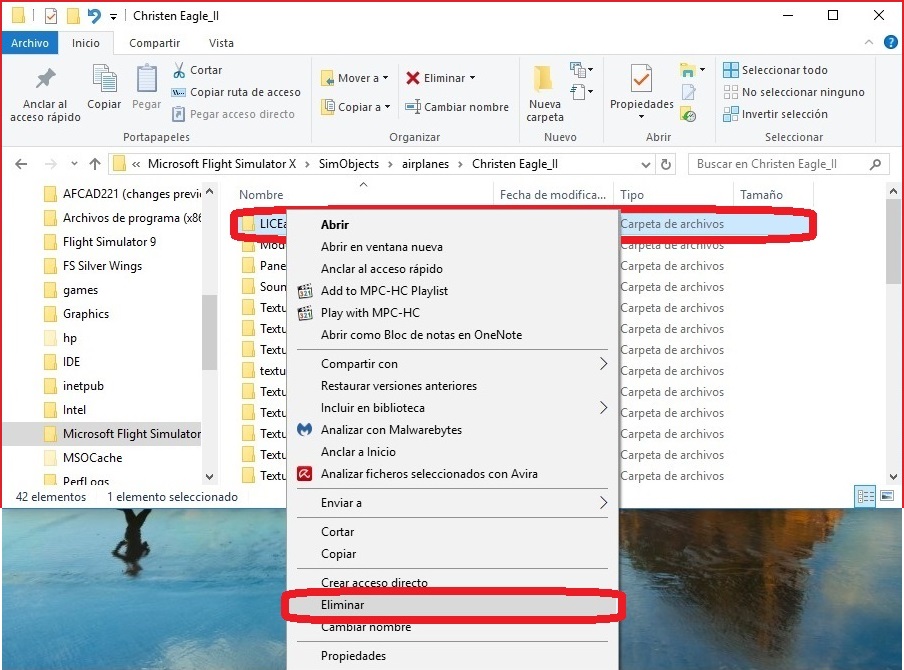
Task: Expand the Eliminar ribbon dropdown arrow
Action: tap(472, 78)
